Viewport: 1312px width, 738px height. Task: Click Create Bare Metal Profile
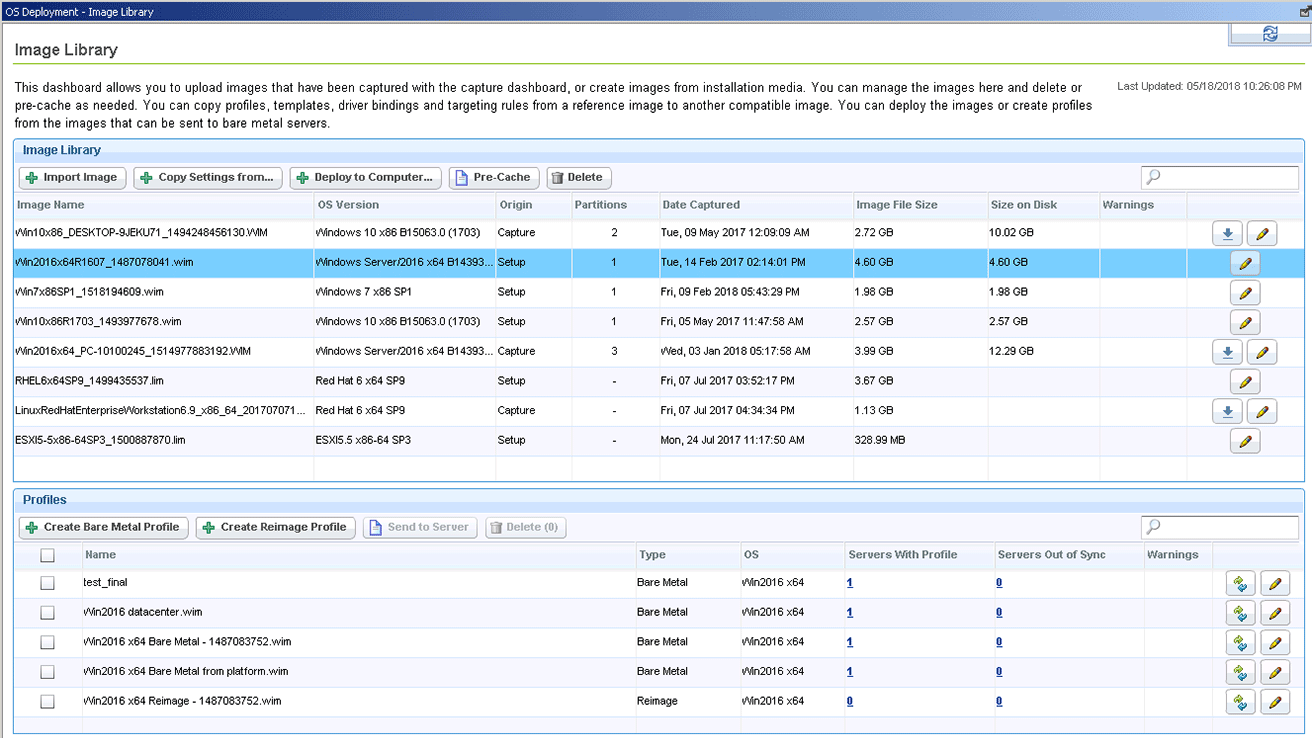[103, 527]
